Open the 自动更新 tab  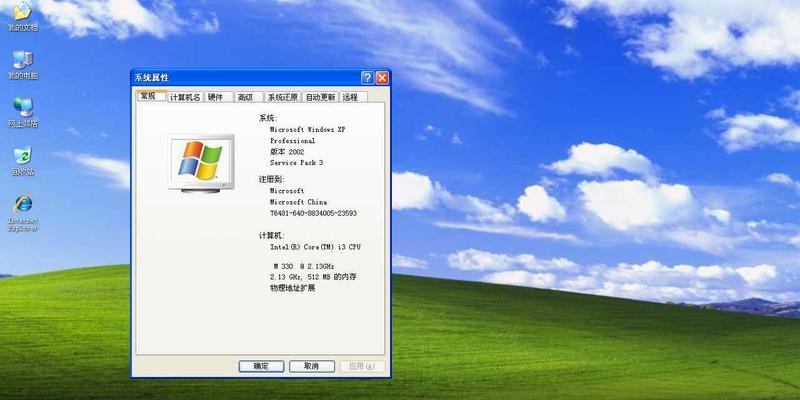tap(320, 97)
